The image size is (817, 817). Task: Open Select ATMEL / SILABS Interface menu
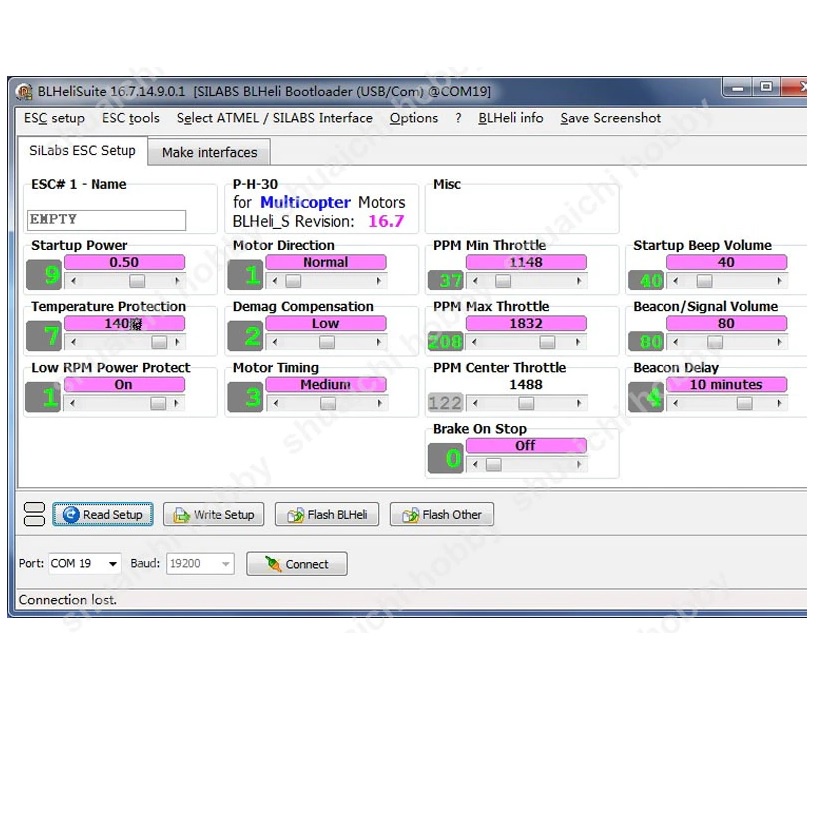275,118
